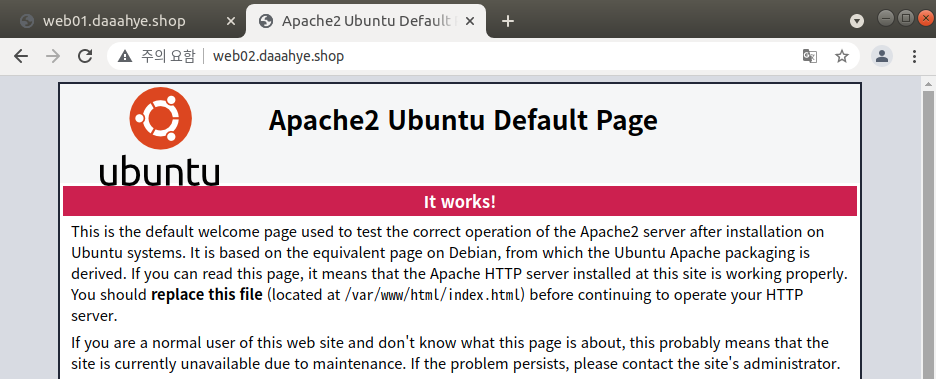Click the Ubuntu logo image

(x=160, y=137)
